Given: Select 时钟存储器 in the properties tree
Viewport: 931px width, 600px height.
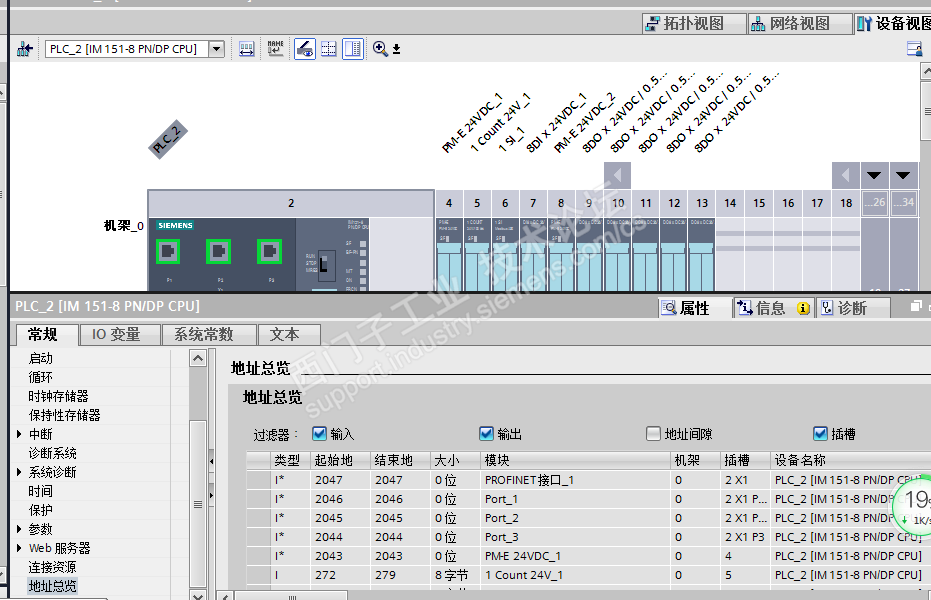Looking at the screenshot, I should point(59,396).
